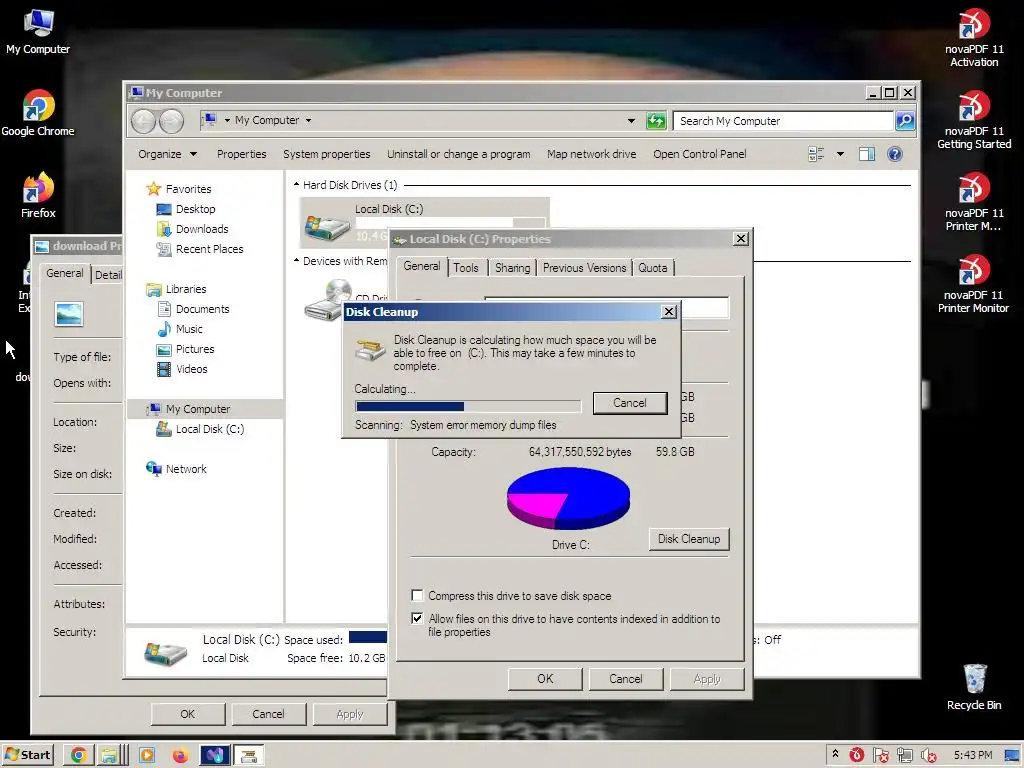Screen dimensions: 1024x768
Task: Expand the address bar history dropdown
Action: point(631,121)
